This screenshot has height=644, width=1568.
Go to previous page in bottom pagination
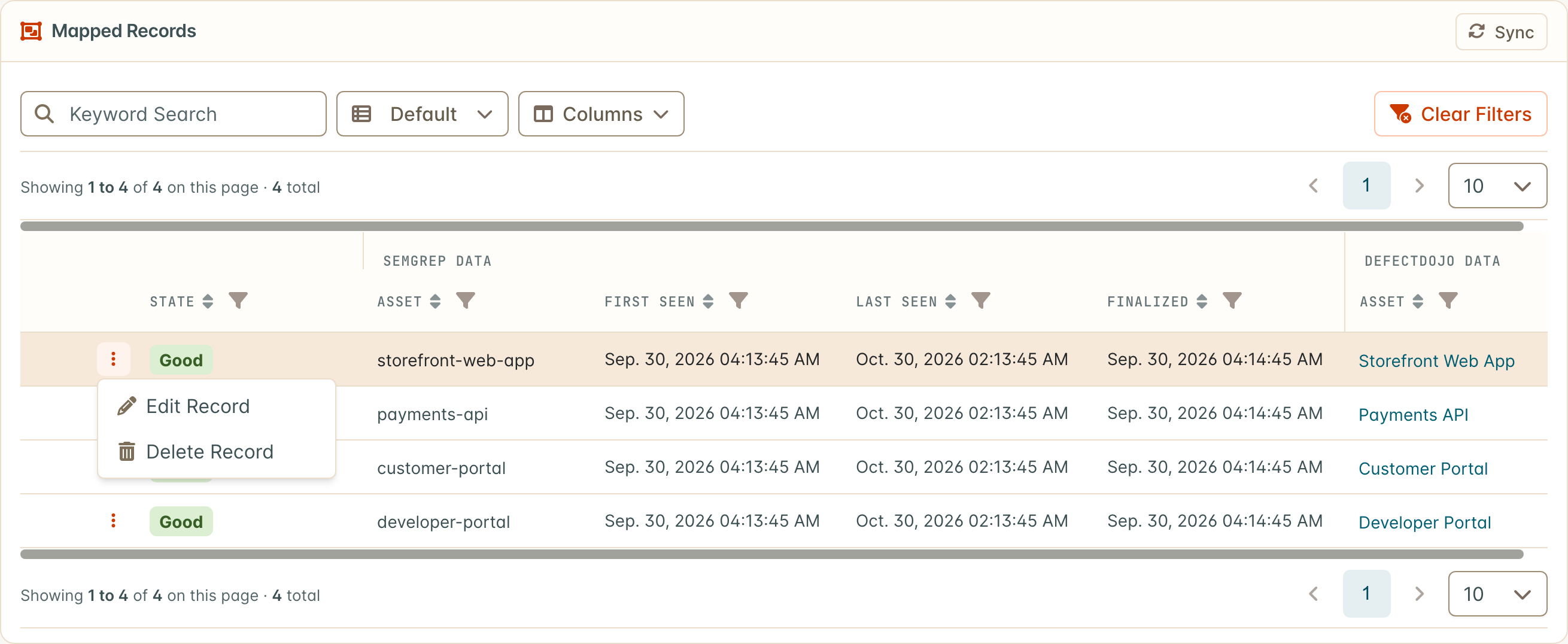pyautogui.click(x=1314, y=594)
